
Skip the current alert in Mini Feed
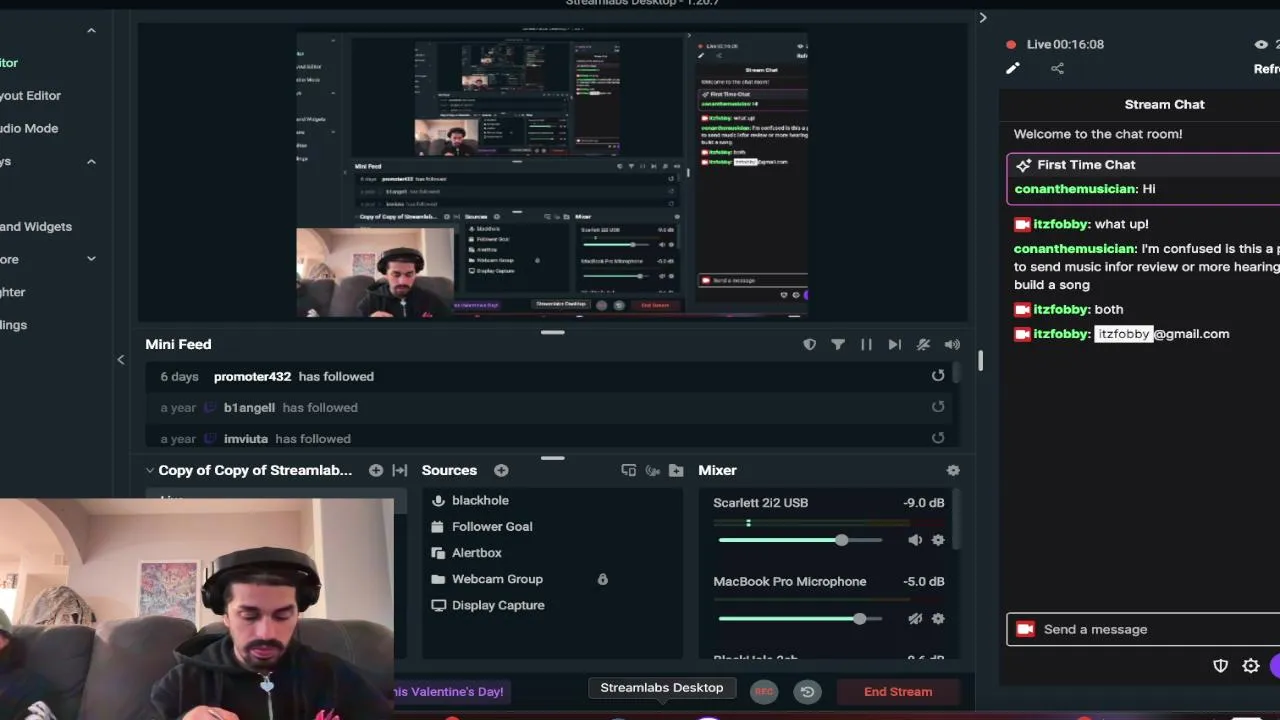pyautogui.click(x=895, y=344)
